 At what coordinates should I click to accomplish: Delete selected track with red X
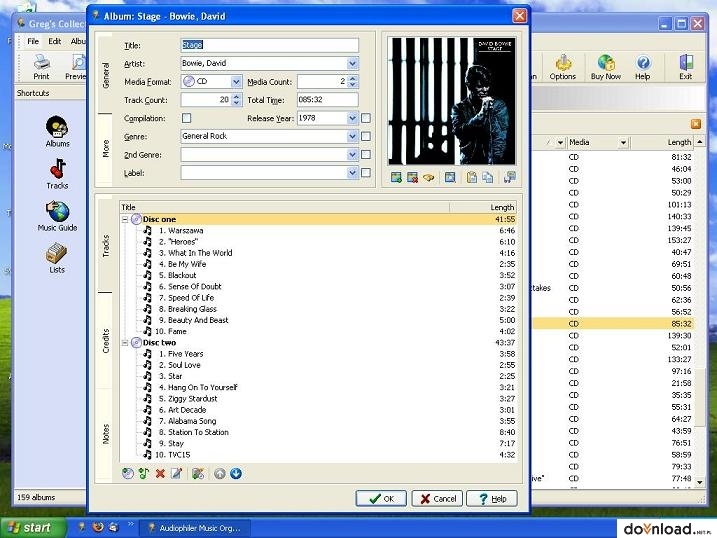click(160, 474)
